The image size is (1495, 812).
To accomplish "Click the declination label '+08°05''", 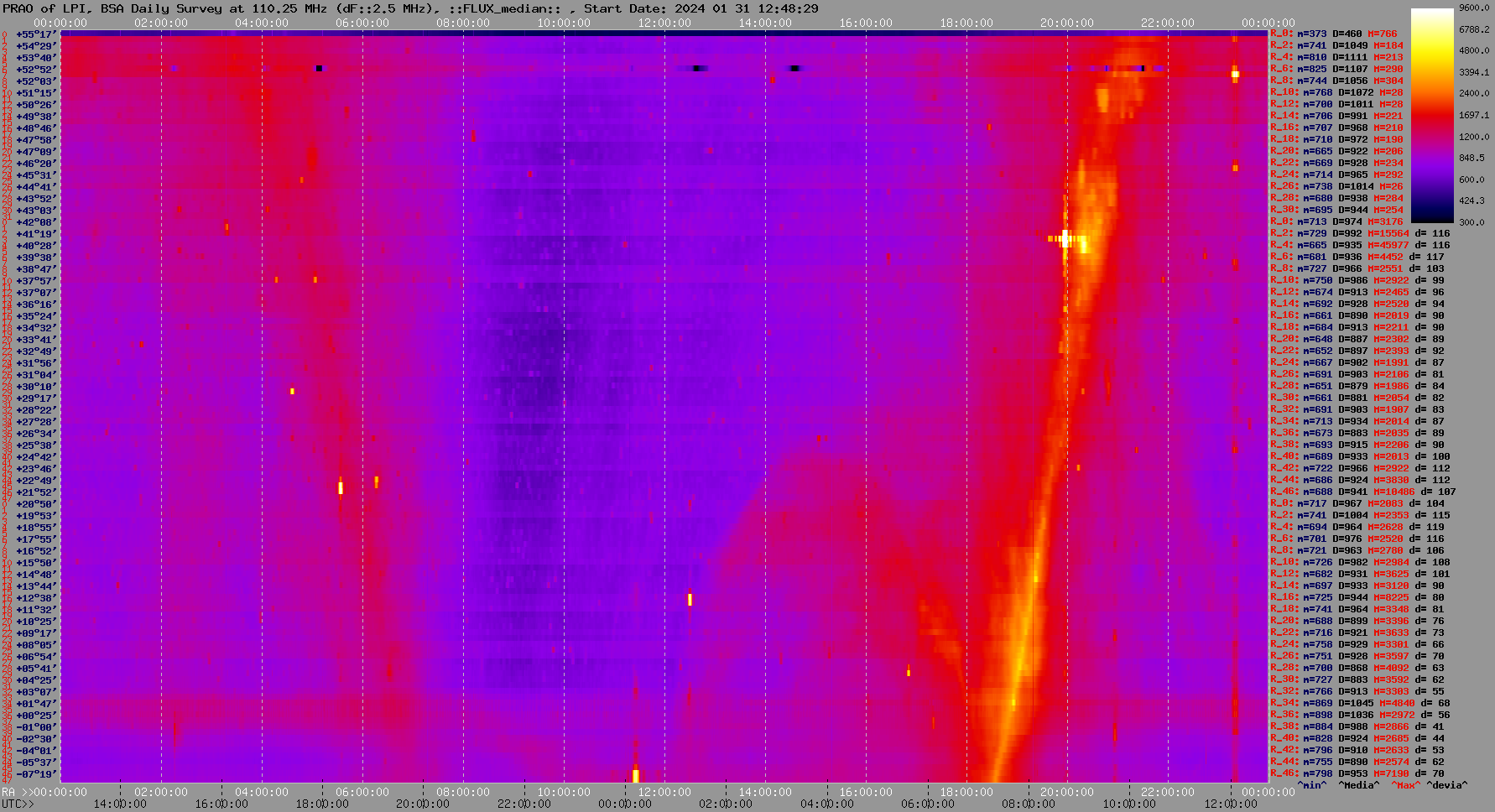I will [x=35, y=645].
